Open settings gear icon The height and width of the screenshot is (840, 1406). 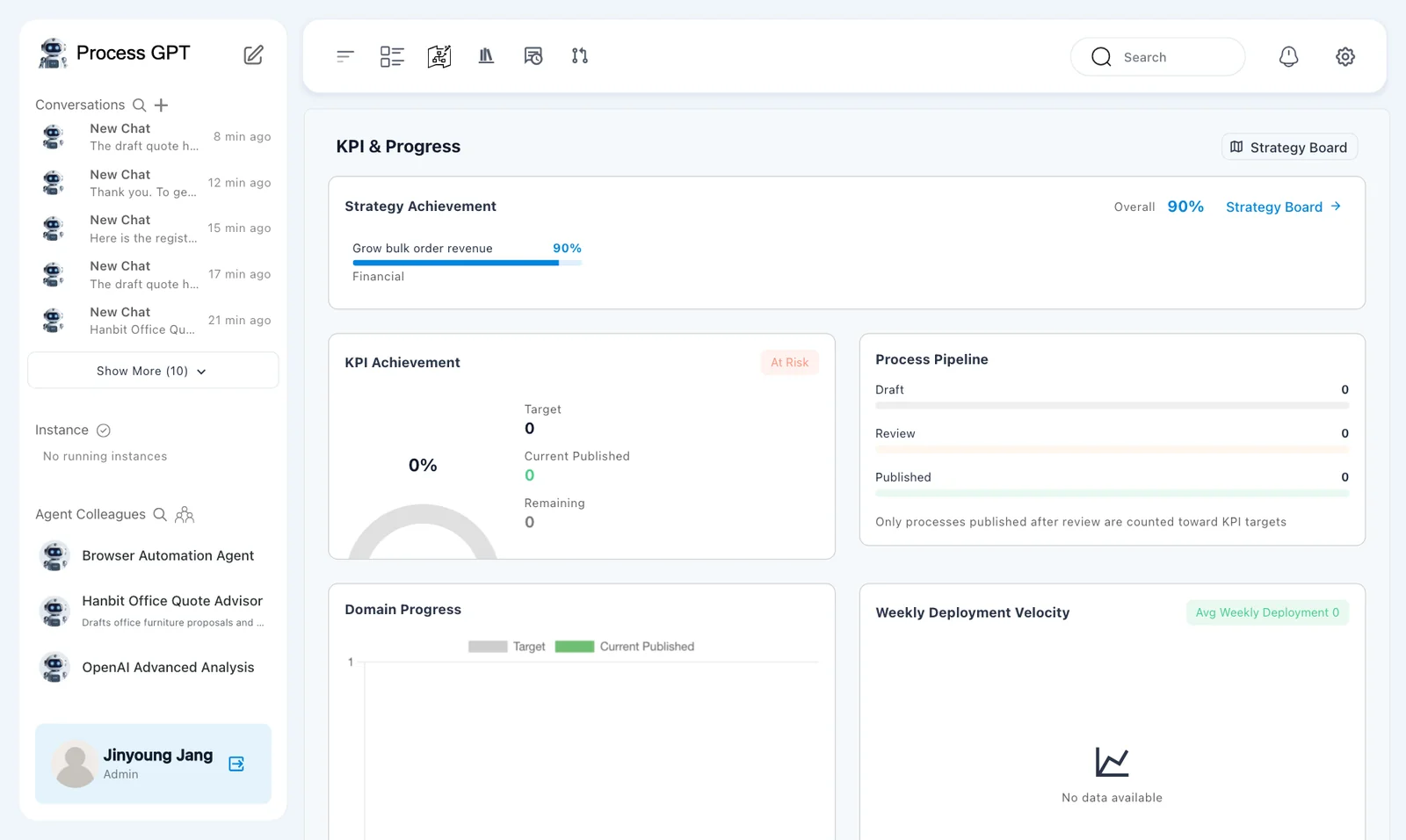(1345, 56)
